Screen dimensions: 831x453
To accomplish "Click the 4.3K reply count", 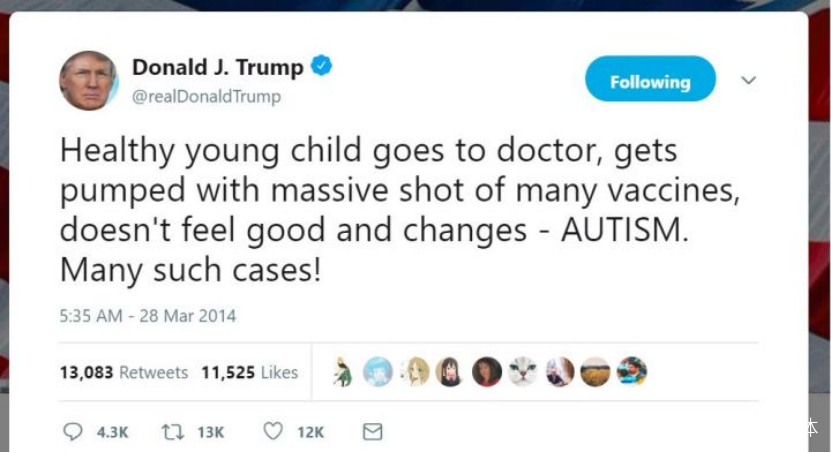I will click(x=112, y=432).
